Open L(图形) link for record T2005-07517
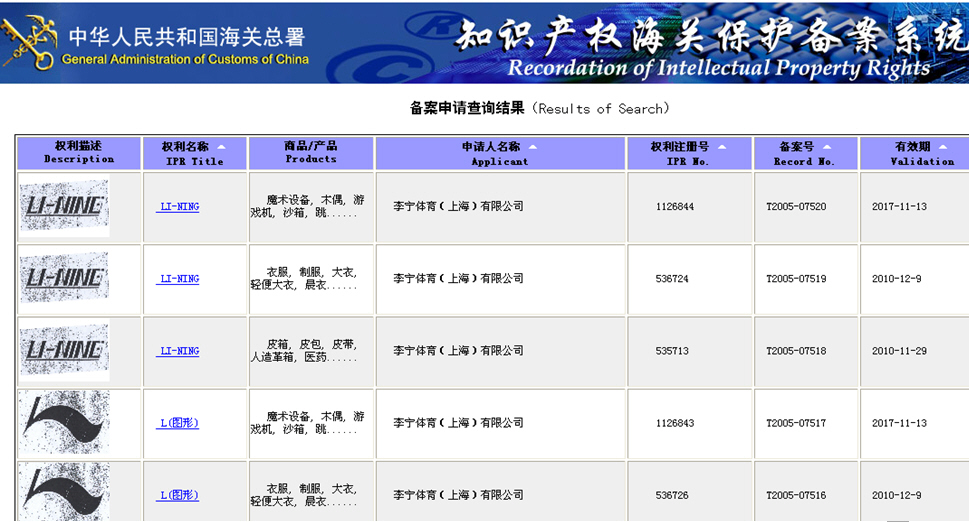This screenshot has width=969, height=522. point(179,423)
